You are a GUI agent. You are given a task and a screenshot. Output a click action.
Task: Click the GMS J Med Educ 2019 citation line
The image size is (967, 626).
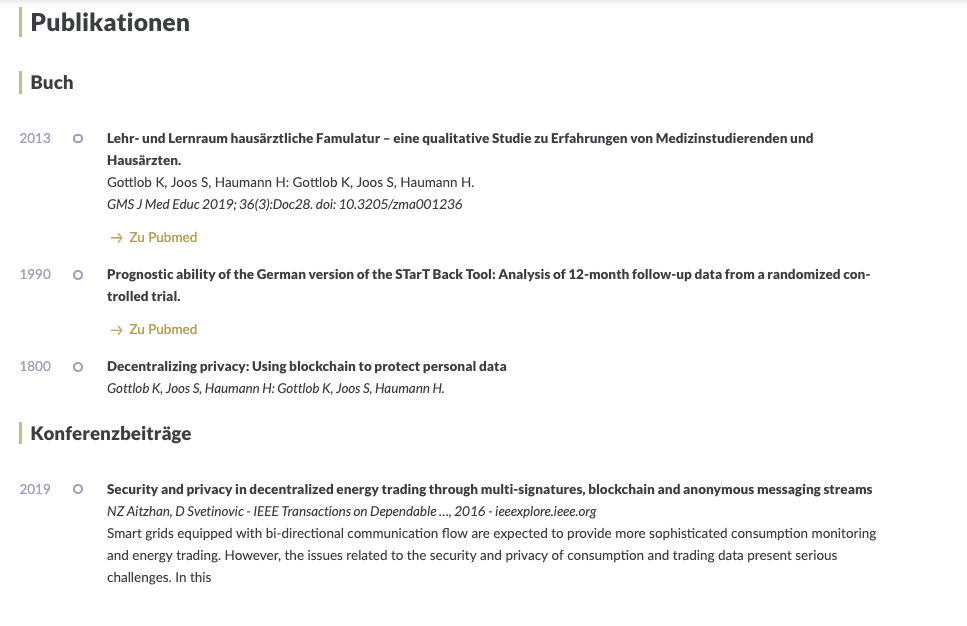click(x=284, y=204)
